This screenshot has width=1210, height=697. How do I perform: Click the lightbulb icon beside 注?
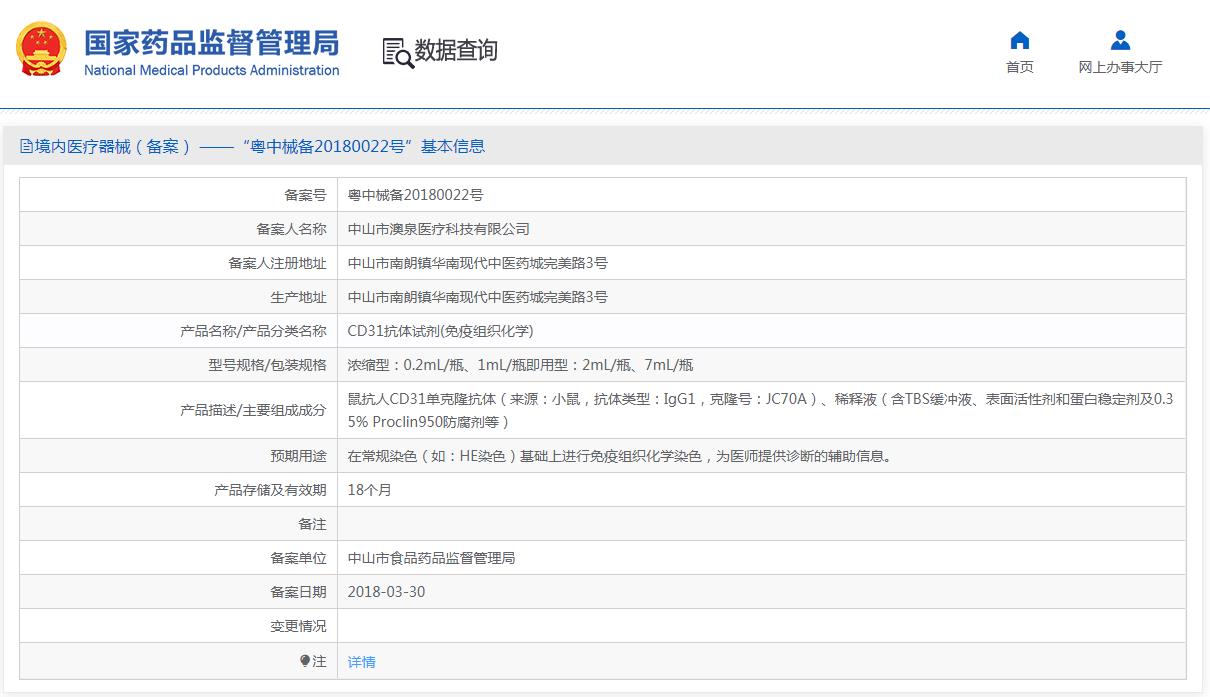pyautogui.click(x=305, y=661)
